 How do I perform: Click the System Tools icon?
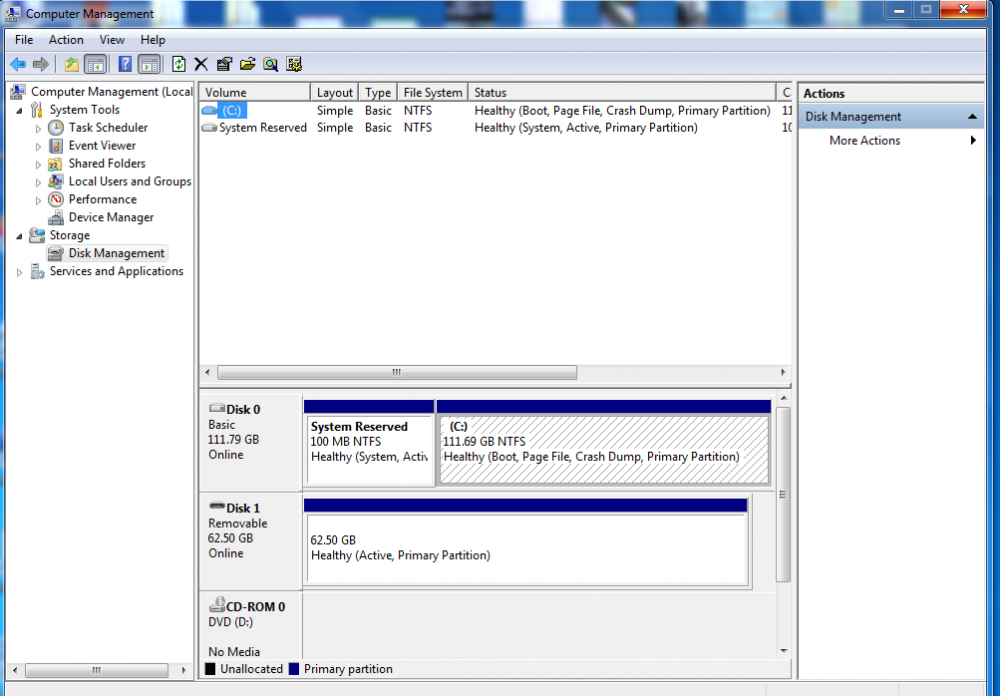pos(37,110)
